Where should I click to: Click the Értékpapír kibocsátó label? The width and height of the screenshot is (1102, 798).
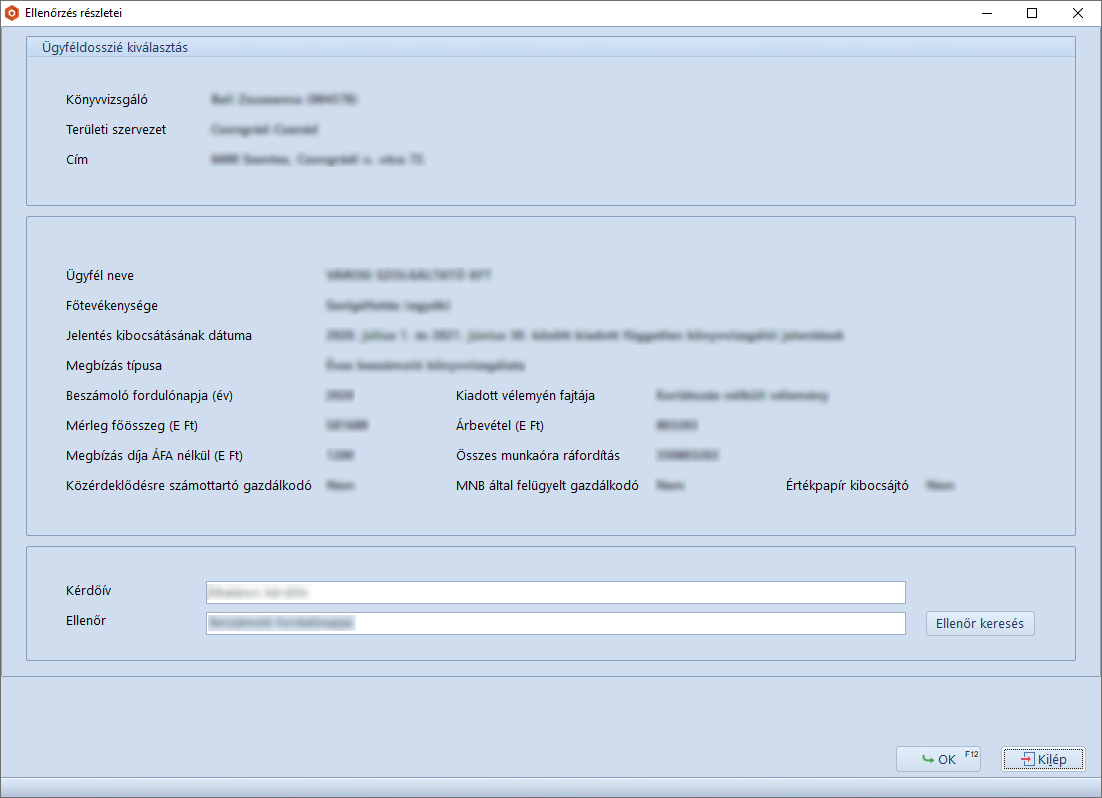pos(846,486)
